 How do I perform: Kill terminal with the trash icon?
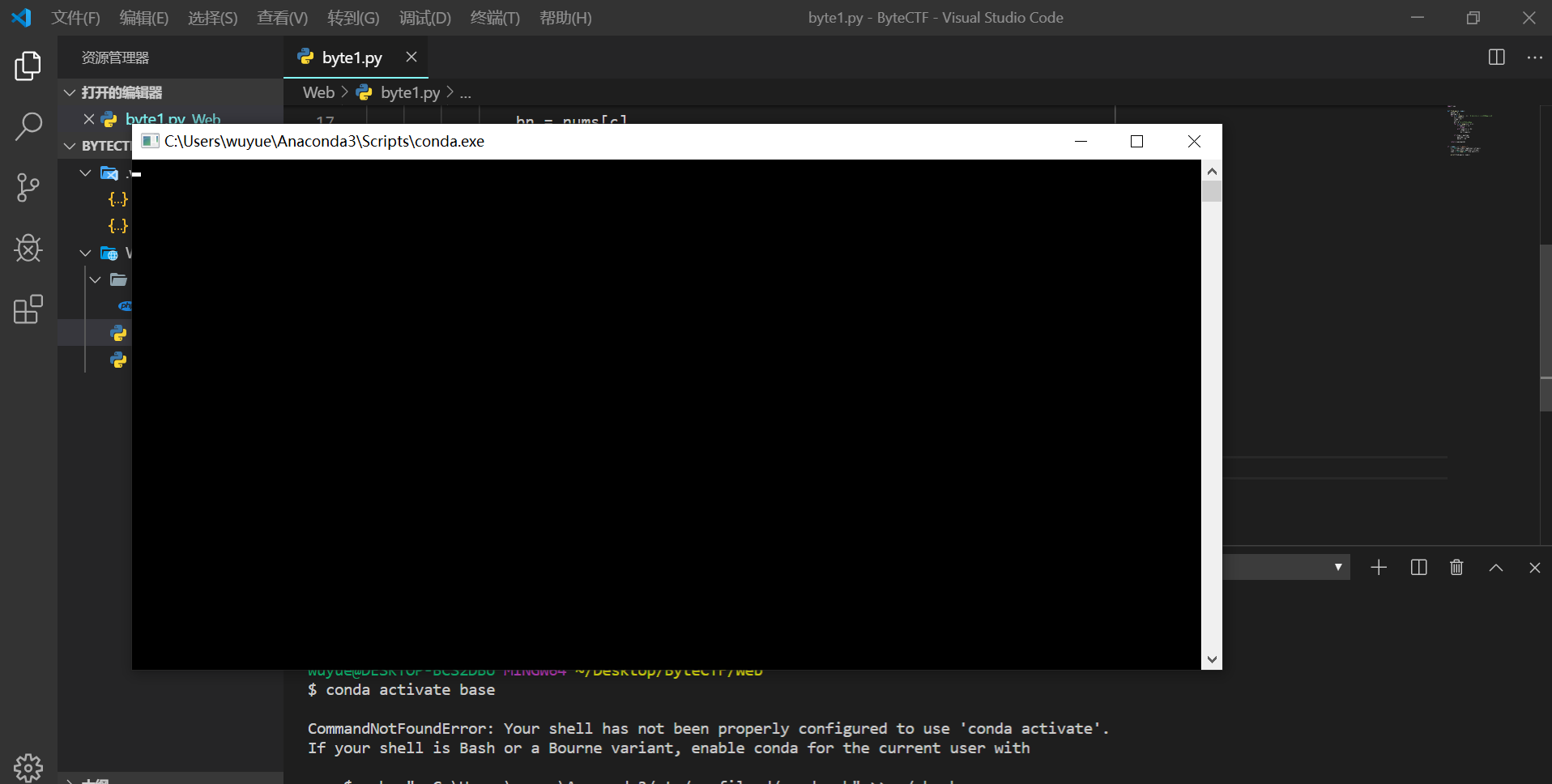pyautogui.click(x=1456, y=568)
